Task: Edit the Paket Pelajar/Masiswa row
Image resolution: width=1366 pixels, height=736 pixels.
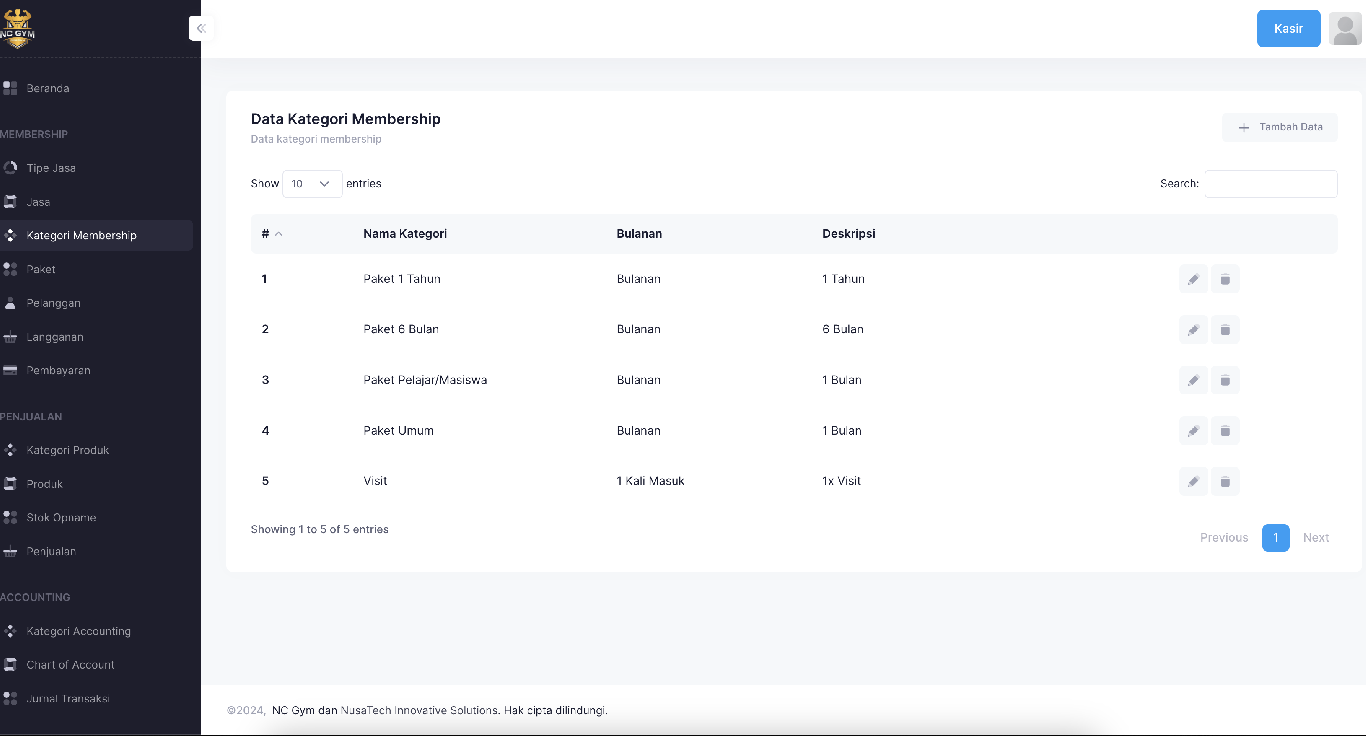Action: tap(1193, 380)
